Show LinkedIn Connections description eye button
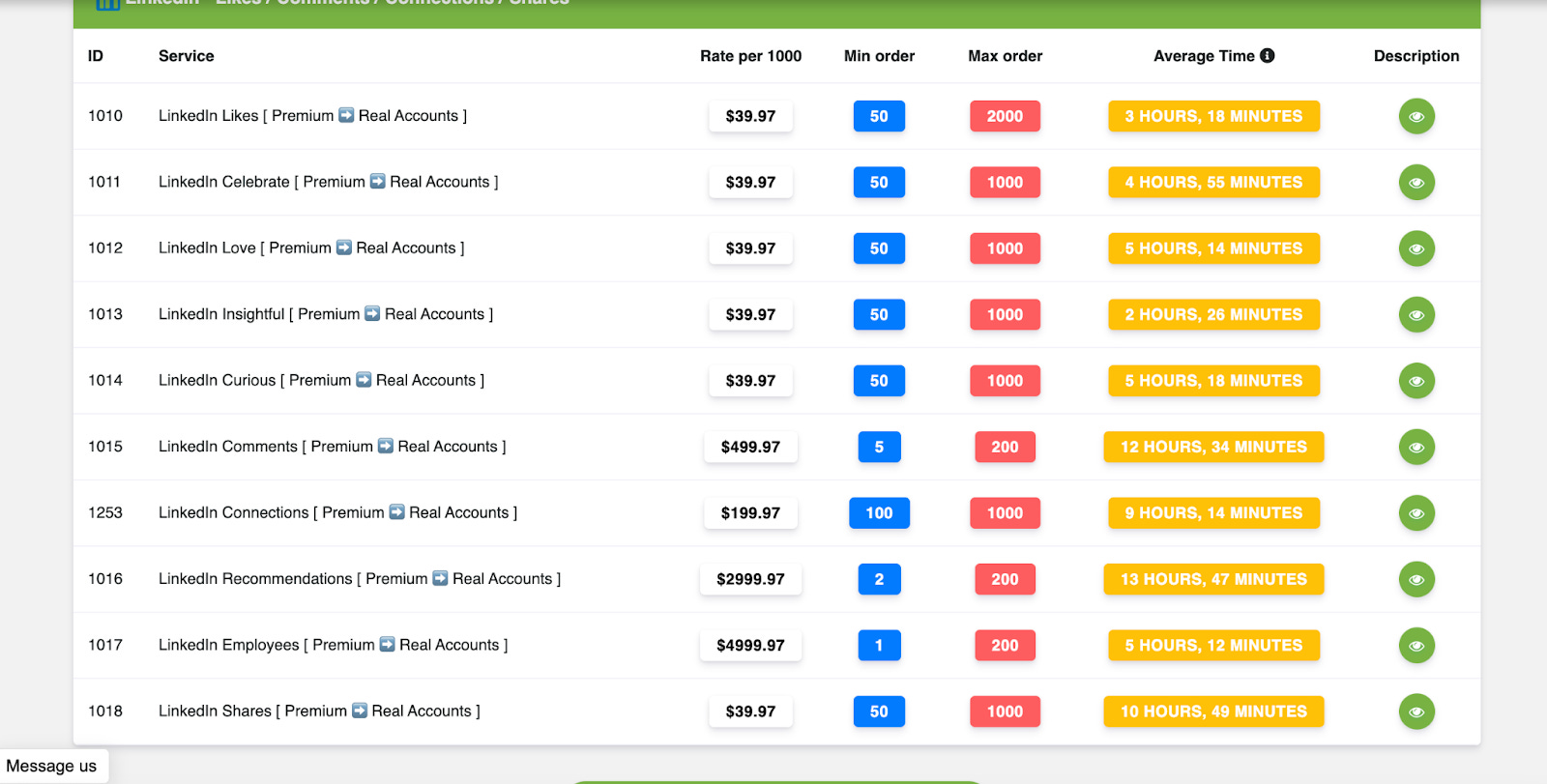The height and width of the screenshot is (784, 1547). (1416, 513)
